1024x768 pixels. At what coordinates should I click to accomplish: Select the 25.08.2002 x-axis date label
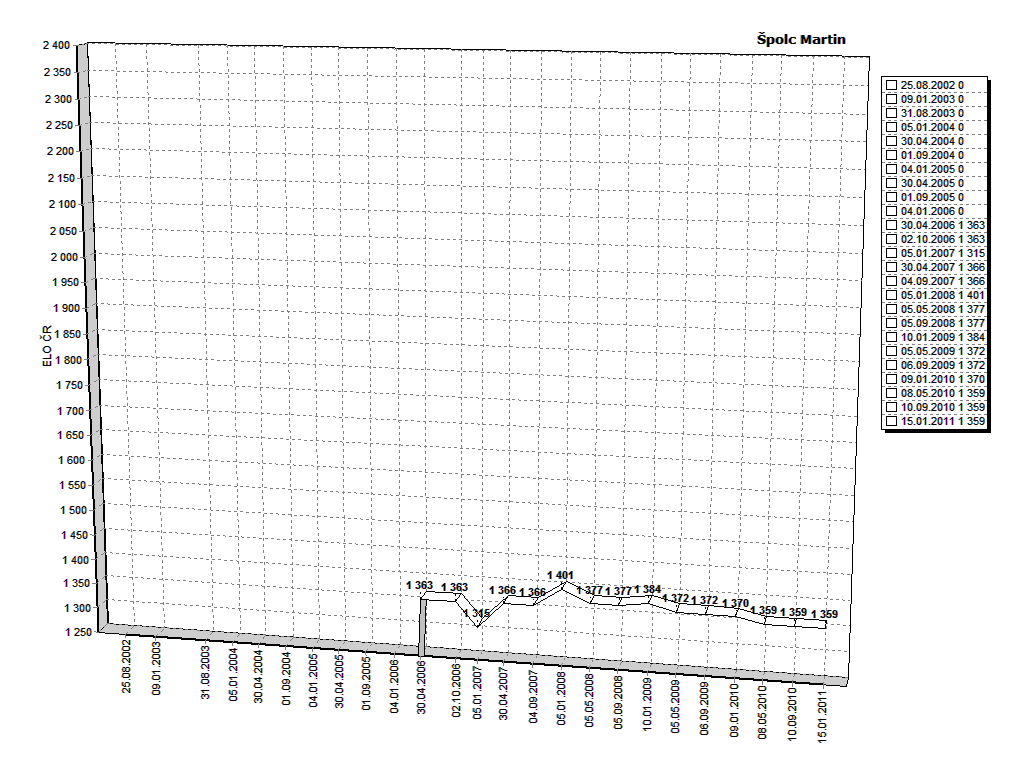(127, 666)
